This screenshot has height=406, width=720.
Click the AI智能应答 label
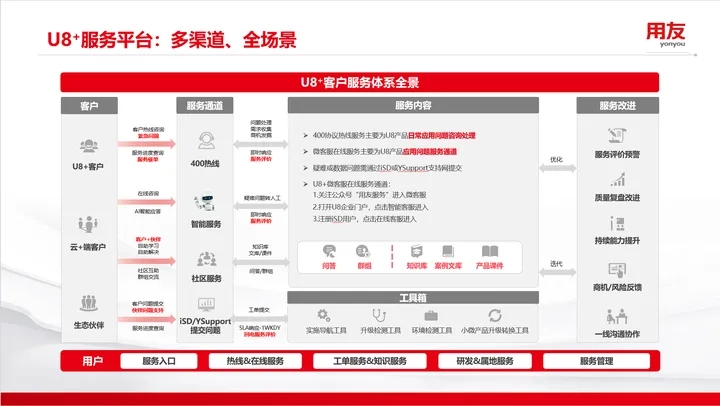pos(148,211)
